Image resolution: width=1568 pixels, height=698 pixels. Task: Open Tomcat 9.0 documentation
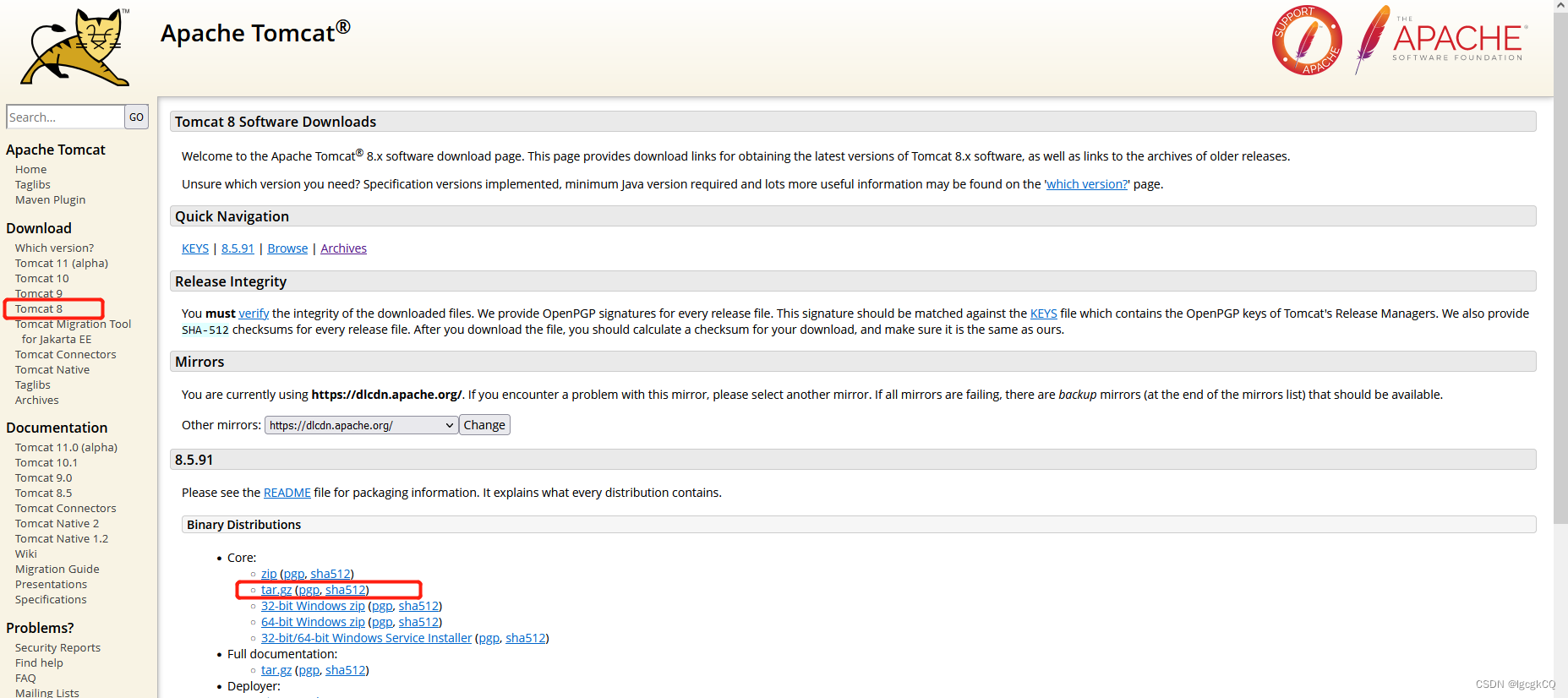coord(43,477)
